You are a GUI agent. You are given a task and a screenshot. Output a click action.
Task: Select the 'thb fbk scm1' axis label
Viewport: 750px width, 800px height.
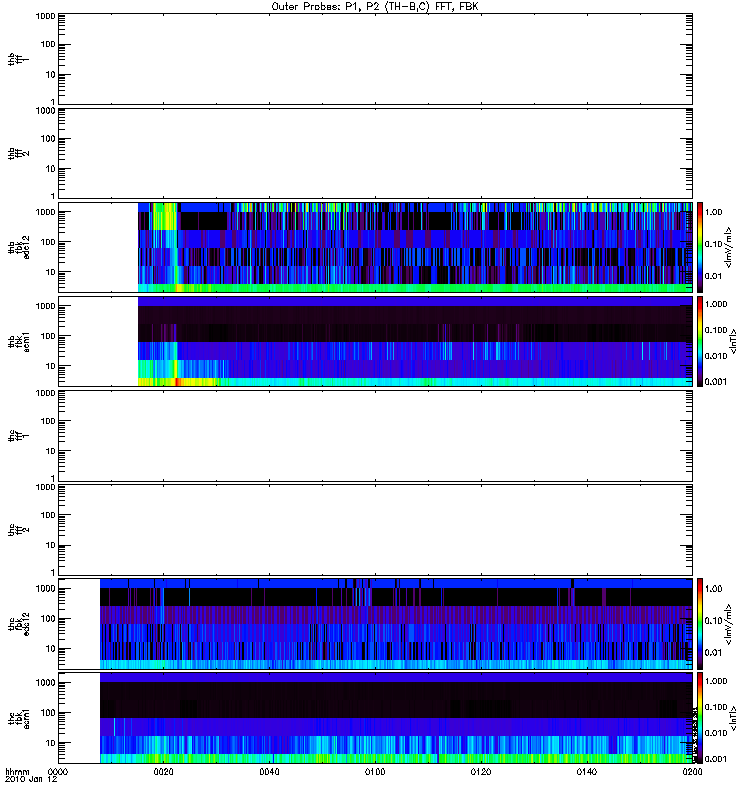pos(18,342)
